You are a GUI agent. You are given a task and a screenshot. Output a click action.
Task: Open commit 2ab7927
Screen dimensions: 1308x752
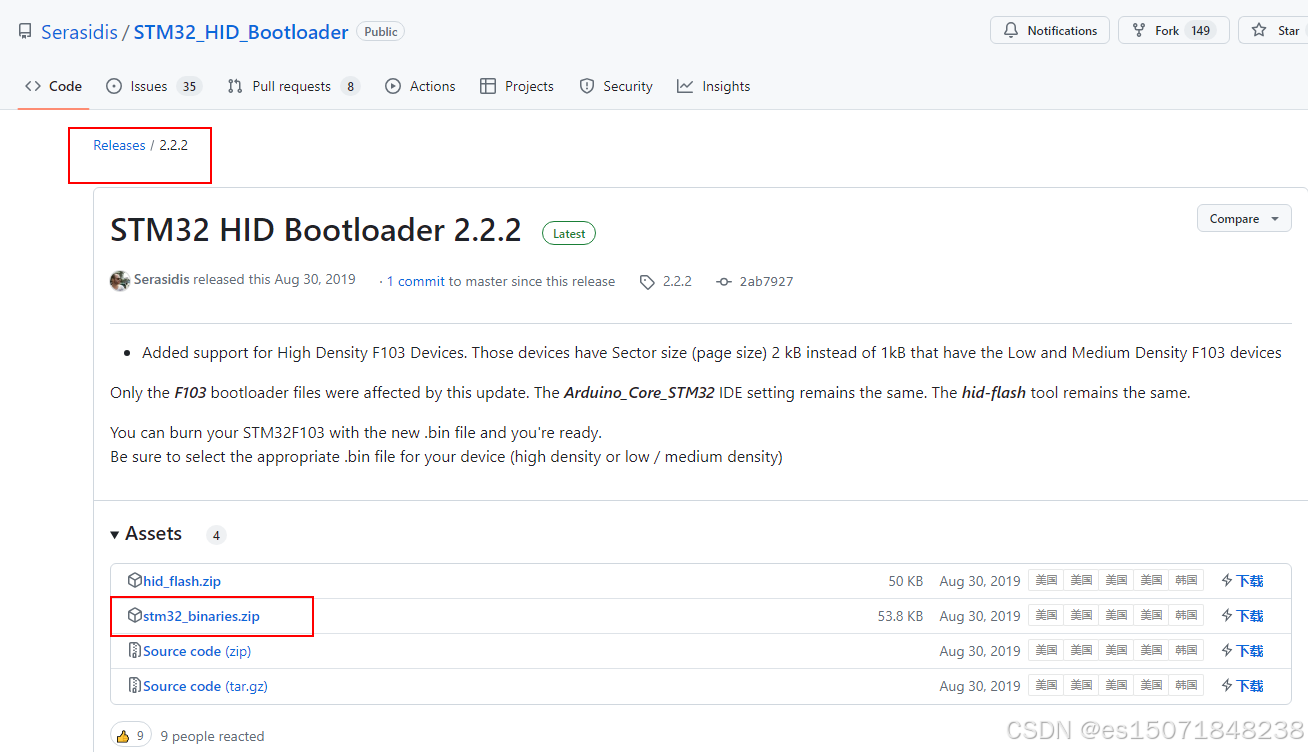[x=755, y=281]
